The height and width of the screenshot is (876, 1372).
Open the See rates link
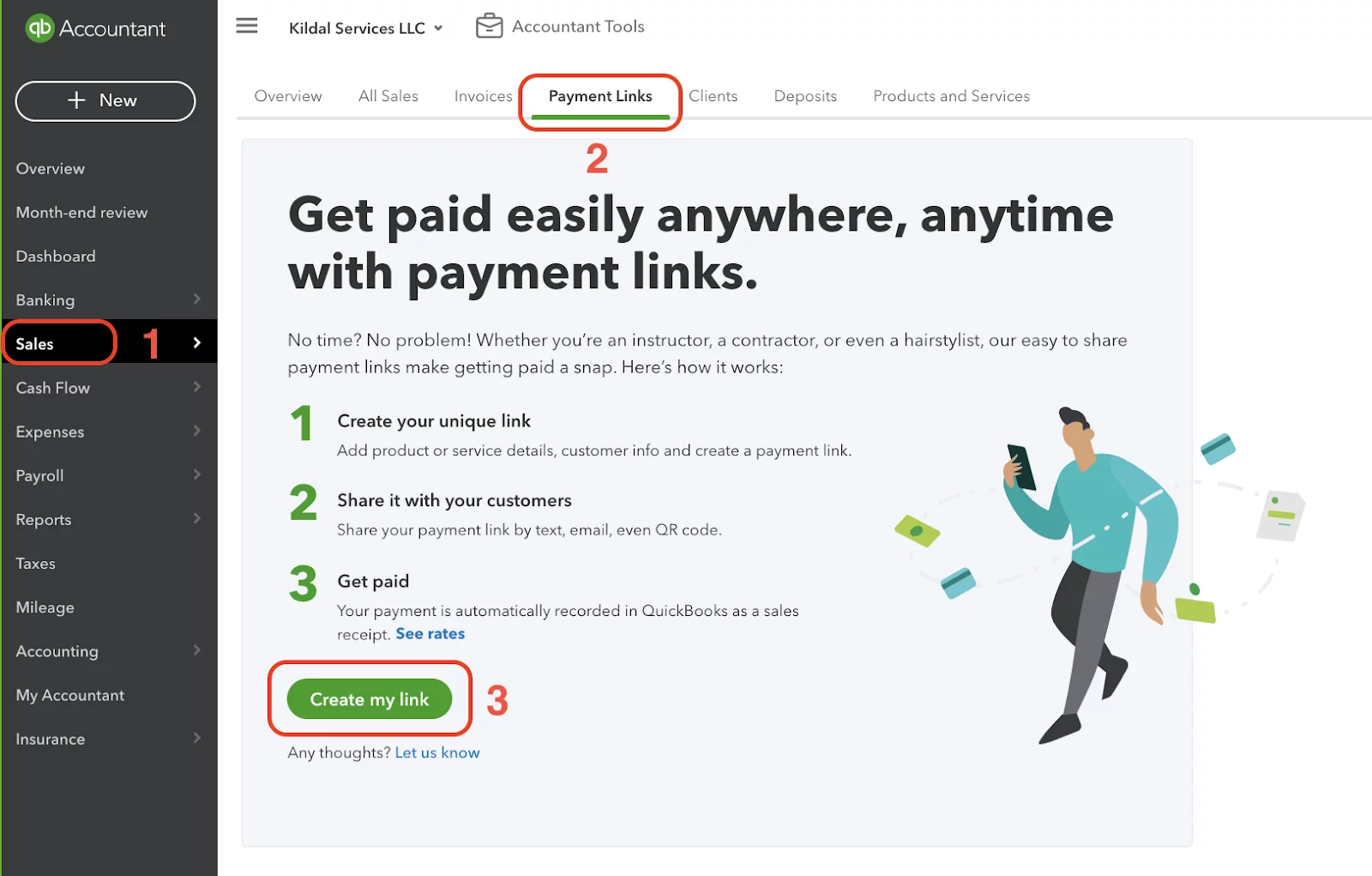[x=430, y=634]
